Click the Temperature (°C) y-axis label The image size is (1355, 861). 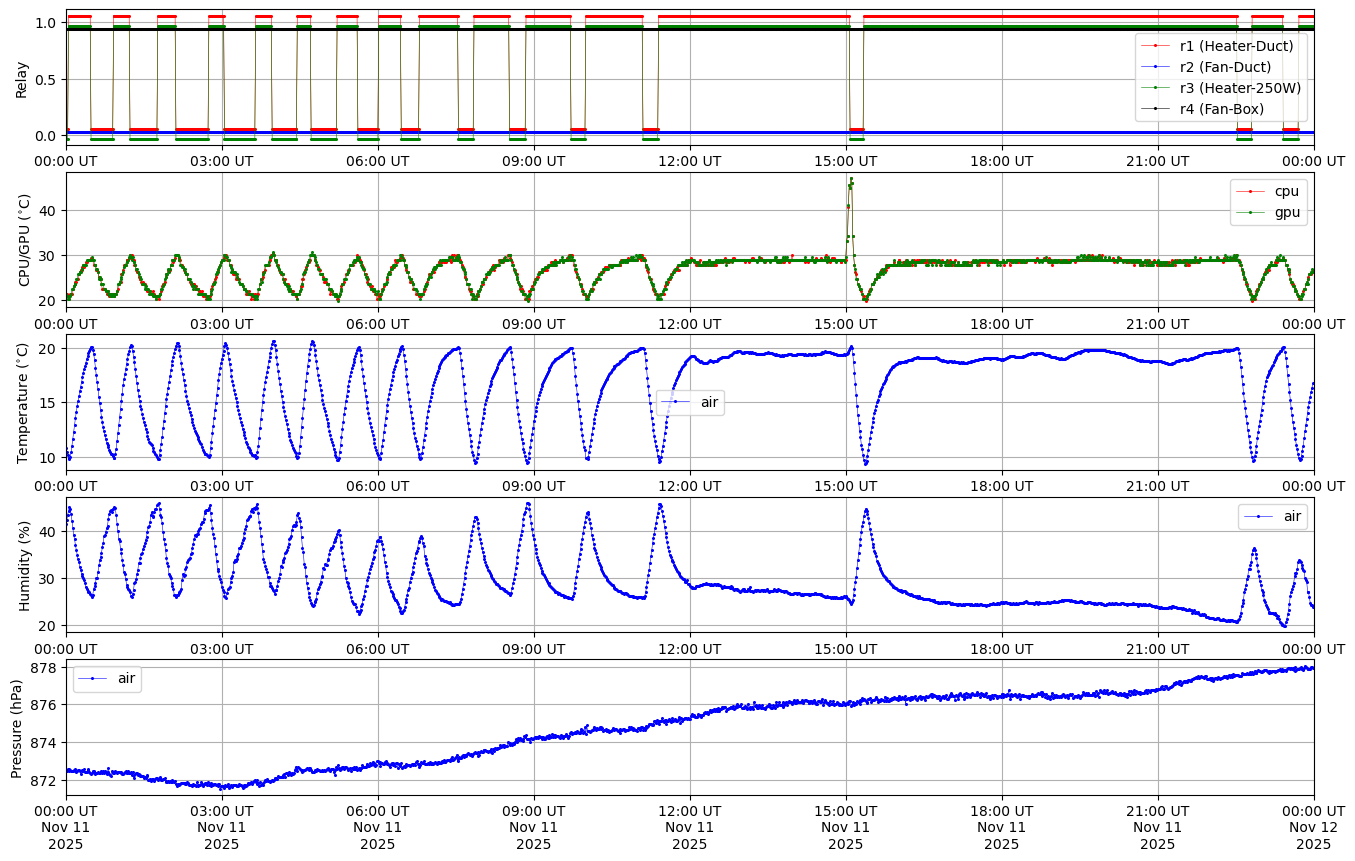point(24,402)
